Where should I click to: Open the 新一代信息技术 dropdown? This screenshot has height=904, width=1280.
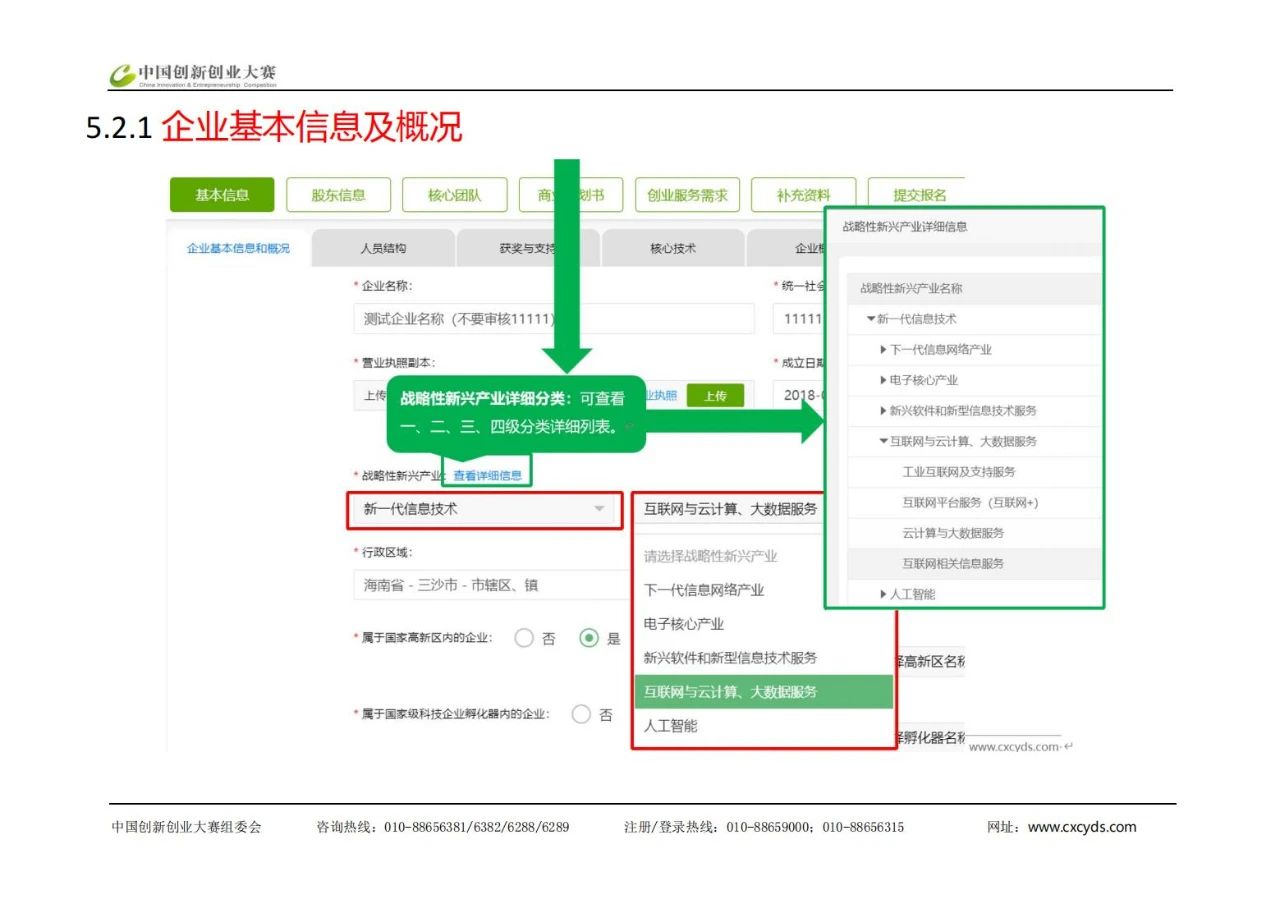tap(485, 509)
